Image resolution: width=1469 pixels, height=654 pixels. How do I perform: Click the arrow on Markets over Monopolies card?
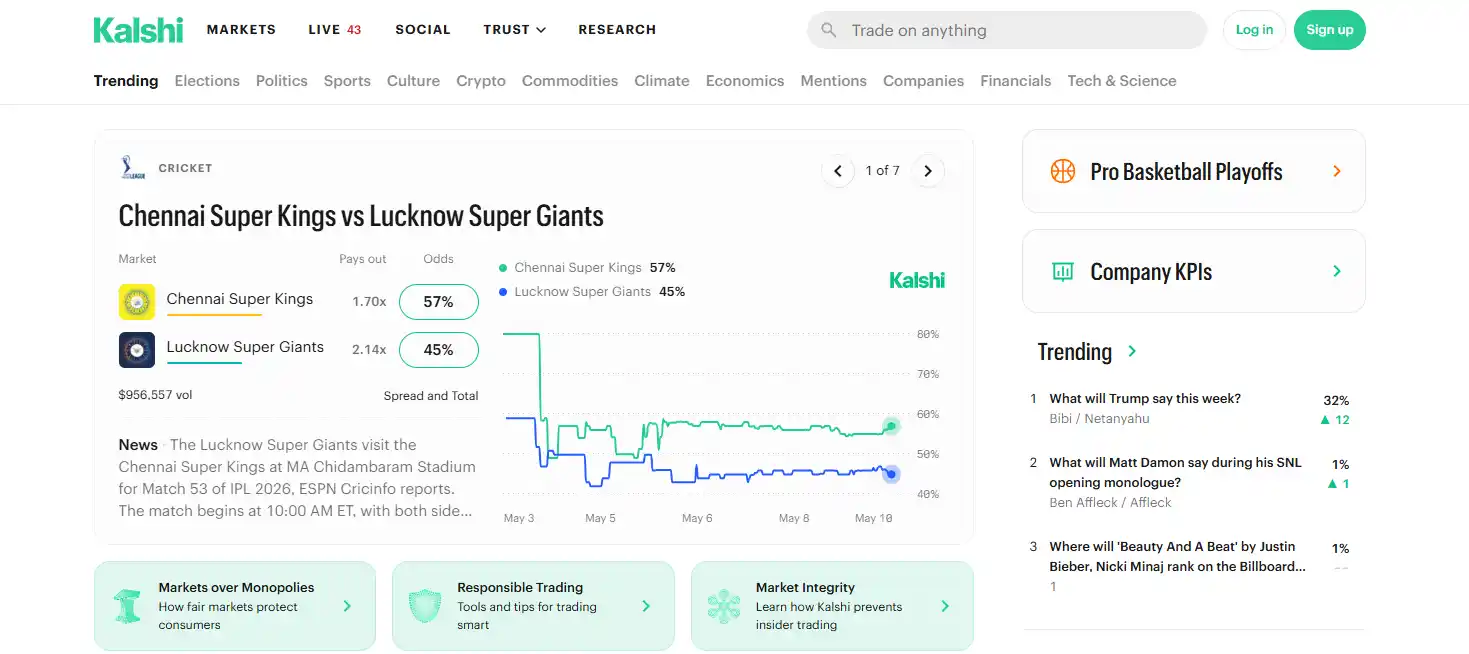(x=347, y=606)
